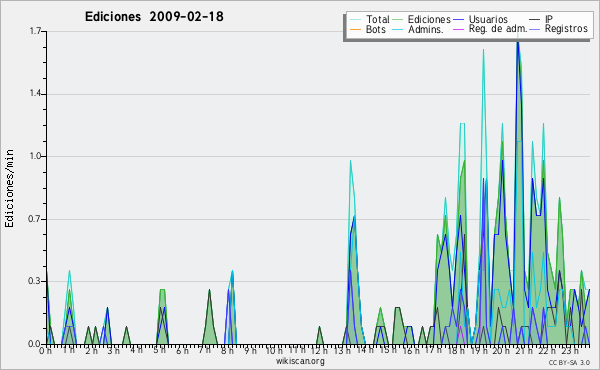This screenshot has height=370, width=600.
Task: Click the light-teal line swatch beside 'Total'
Action: (x=355, y=20)
